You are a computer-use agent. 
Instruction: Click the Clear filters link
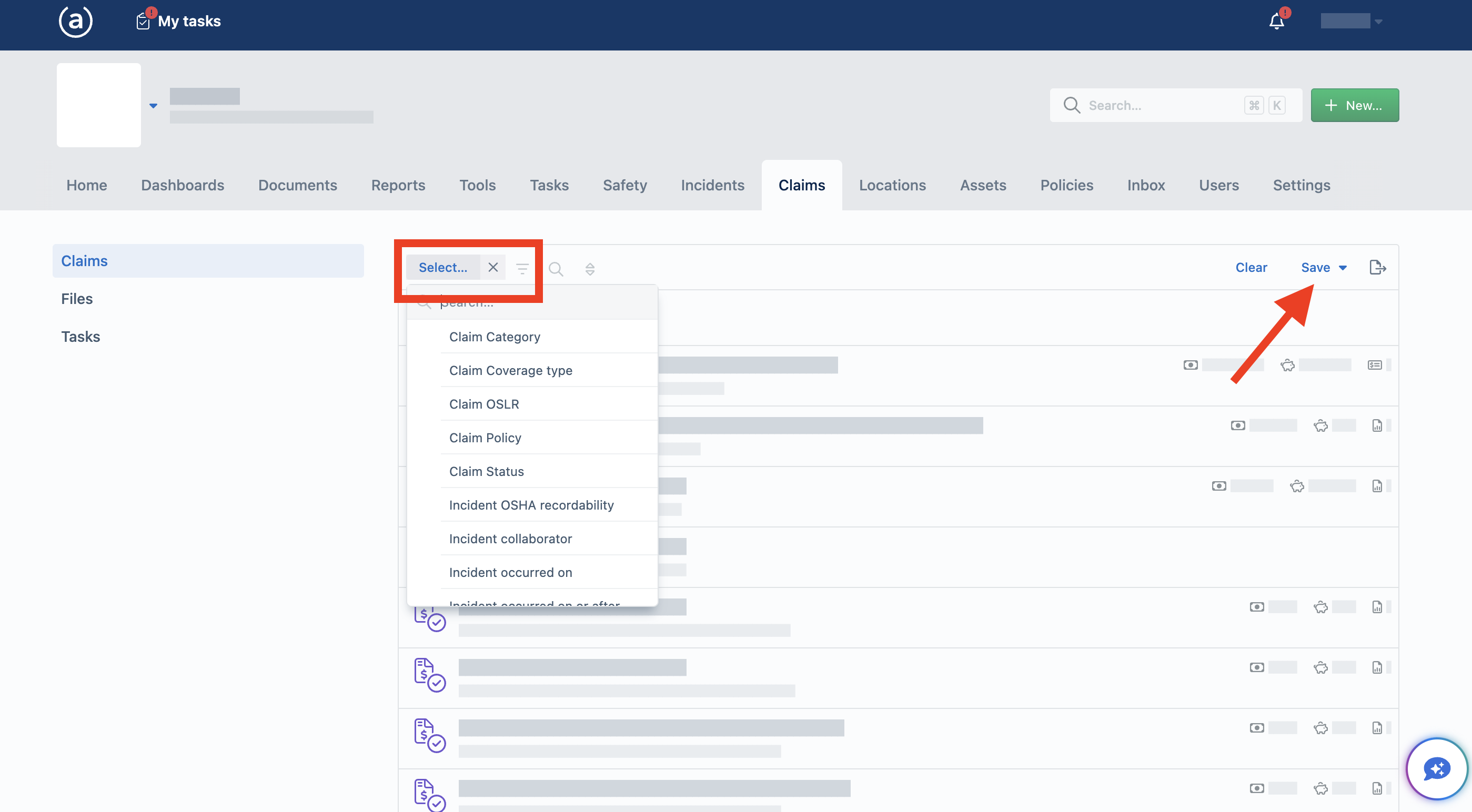(x=1251, y=268)
